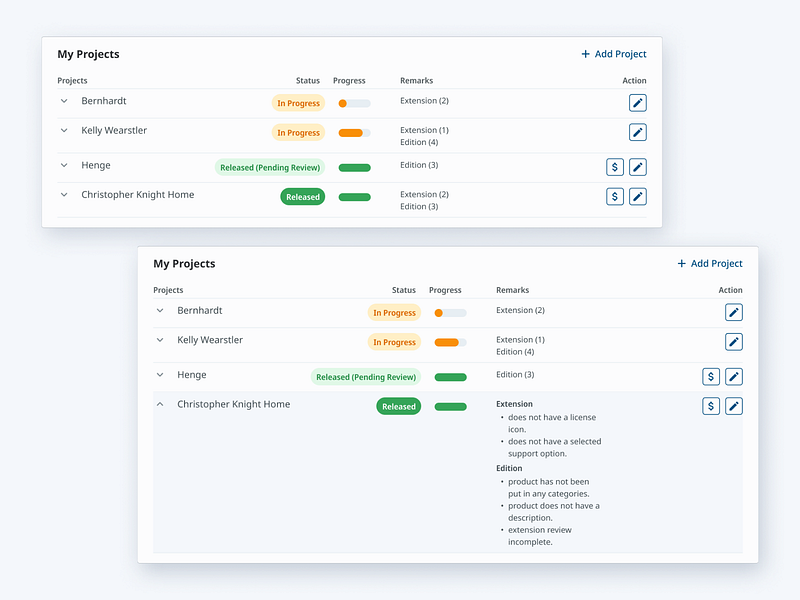Edit Kelly Wearstler pencil icon in lower card
The width and height of the screenshot is (800, 600).
734,341
